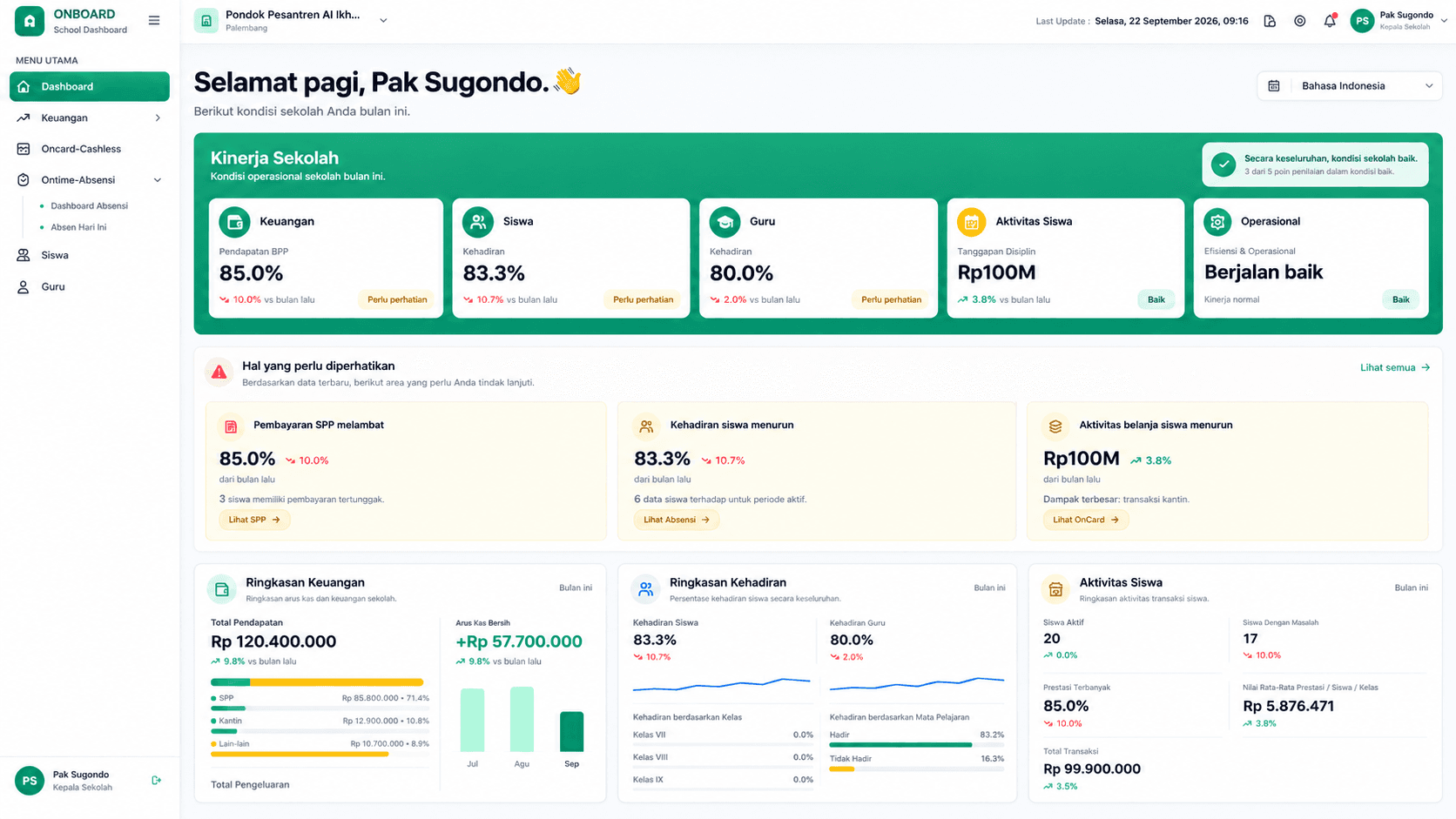The image size is (1456, 819).
Task: Click the Siswa people icon in Kinerja card
Action: [478, 222]
